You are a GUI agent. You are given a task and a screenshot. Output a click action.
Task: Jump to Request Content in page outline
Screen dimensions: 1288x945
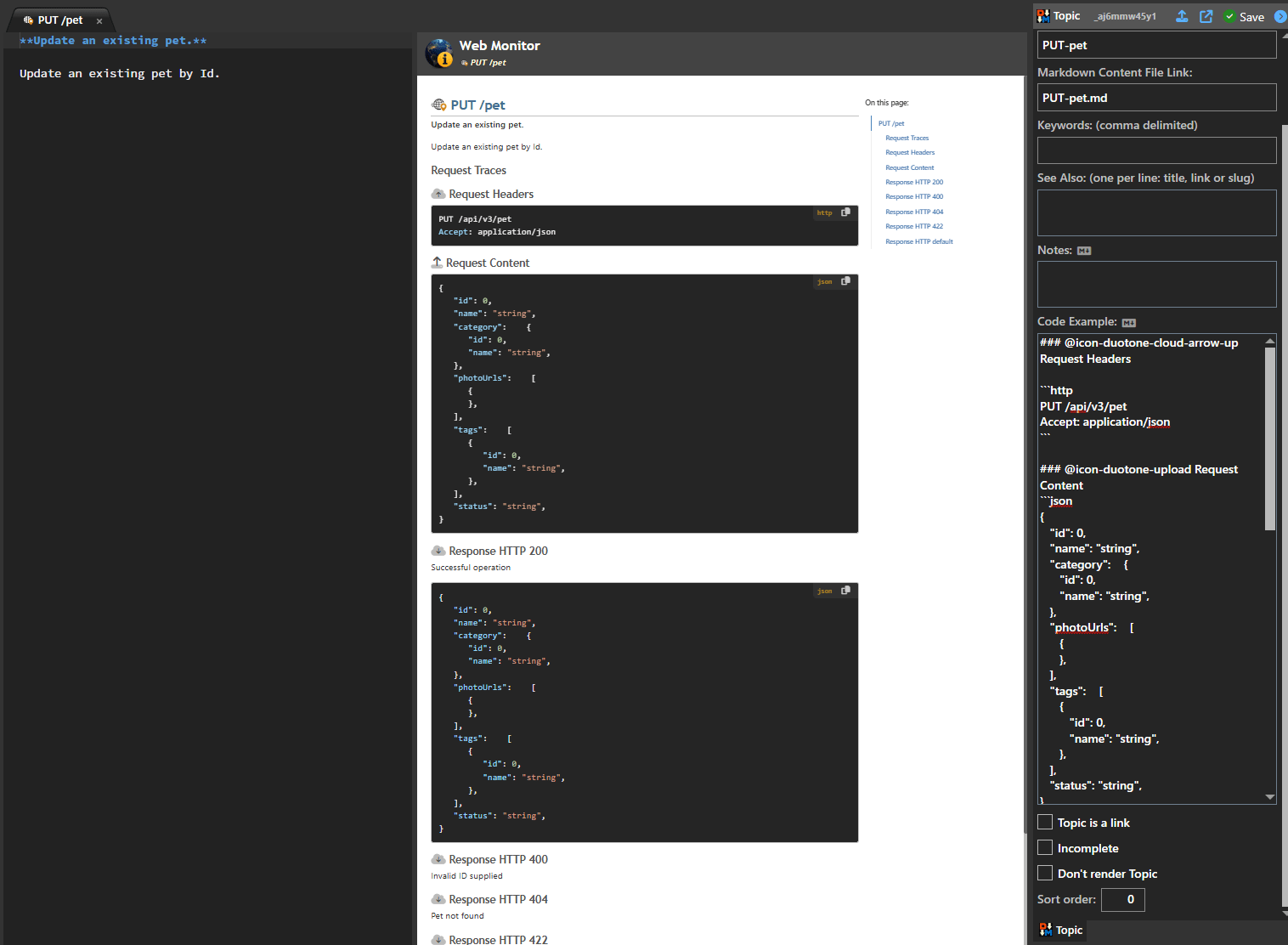[909, 167]
